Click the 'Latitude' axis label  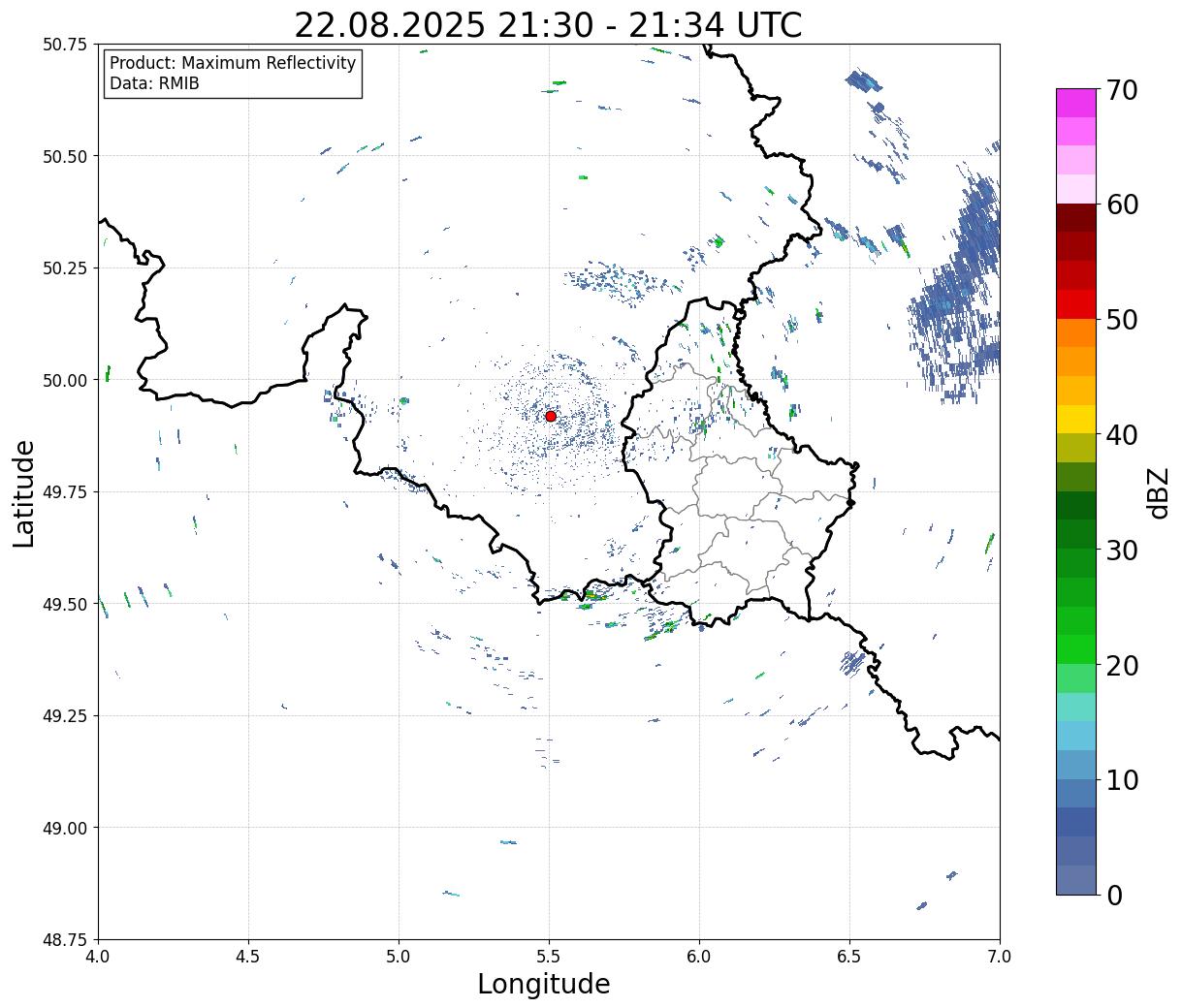click(x=24, y=492)
